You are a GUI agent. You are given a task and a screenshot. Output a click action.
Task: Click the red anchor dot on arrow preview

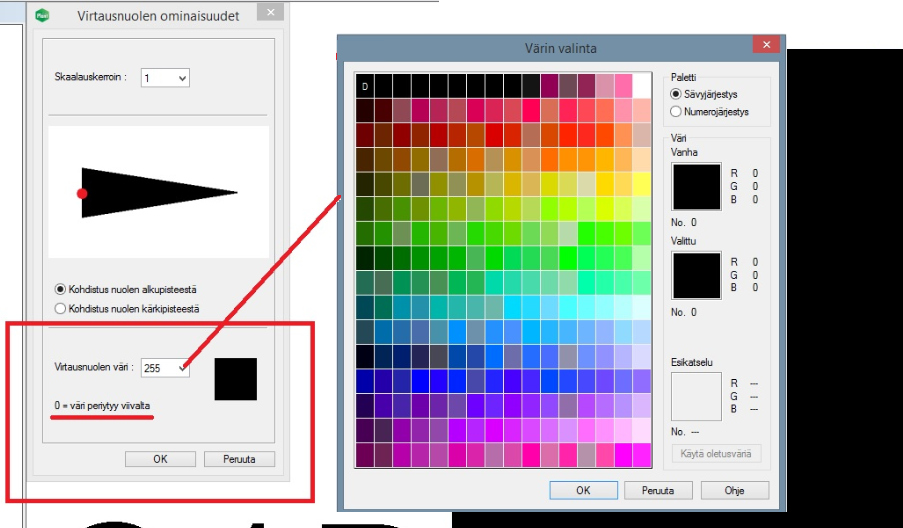(x=82, y=193)
